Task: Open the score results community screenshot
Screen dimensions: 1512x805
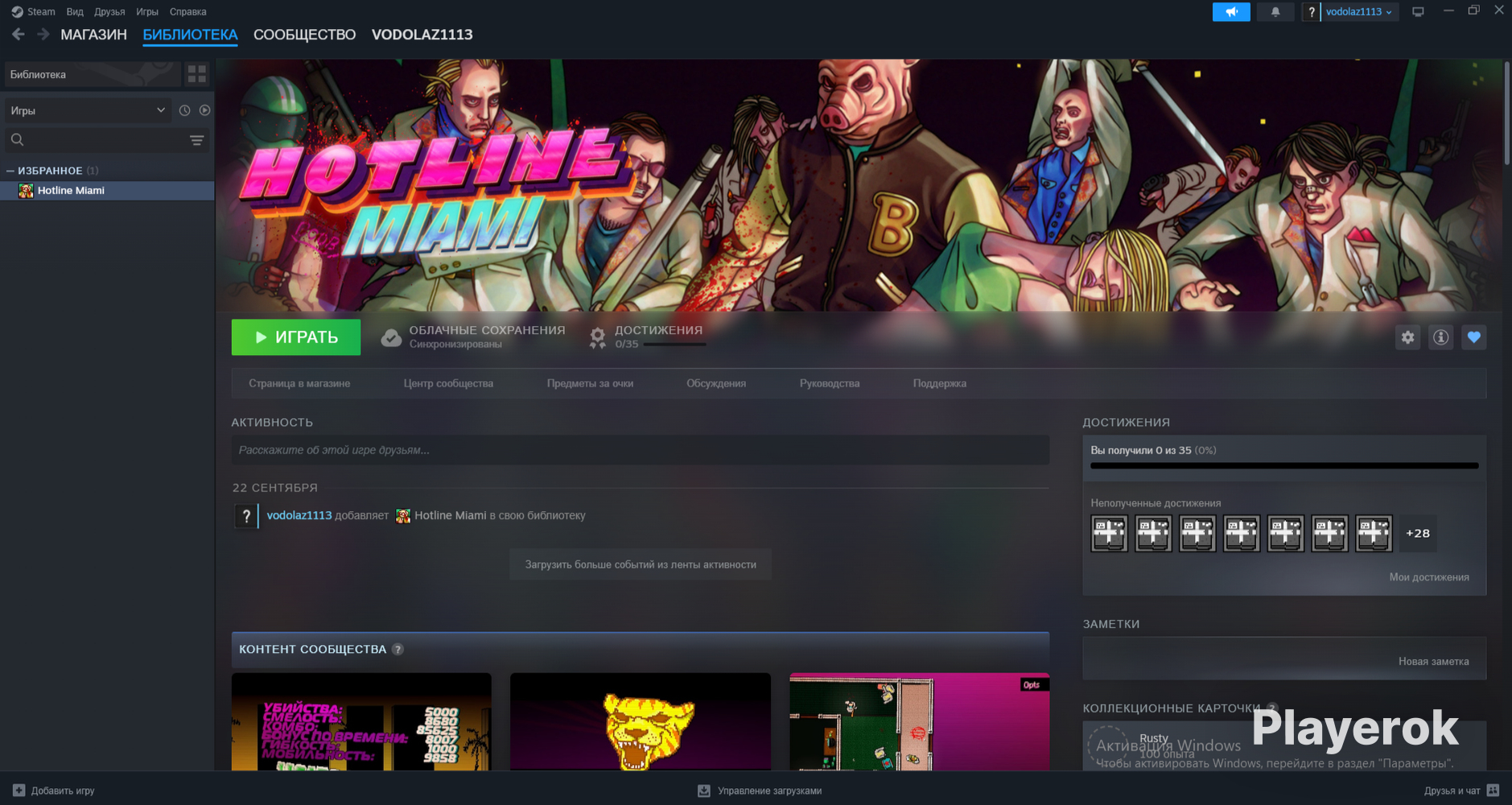Action: (361, 722)
